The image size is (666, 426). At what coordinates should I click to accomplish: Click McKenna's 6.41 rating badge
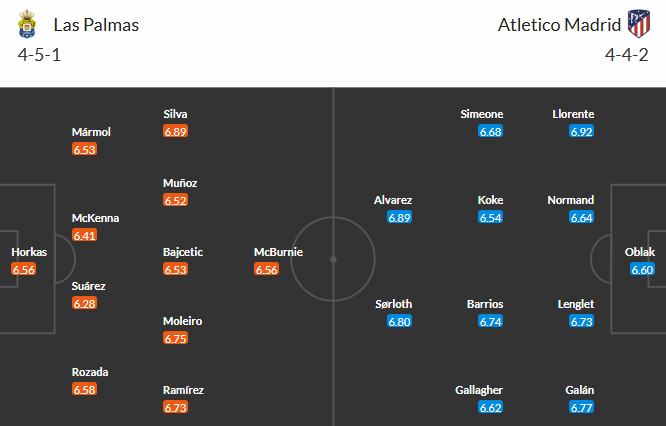point(85,236)
